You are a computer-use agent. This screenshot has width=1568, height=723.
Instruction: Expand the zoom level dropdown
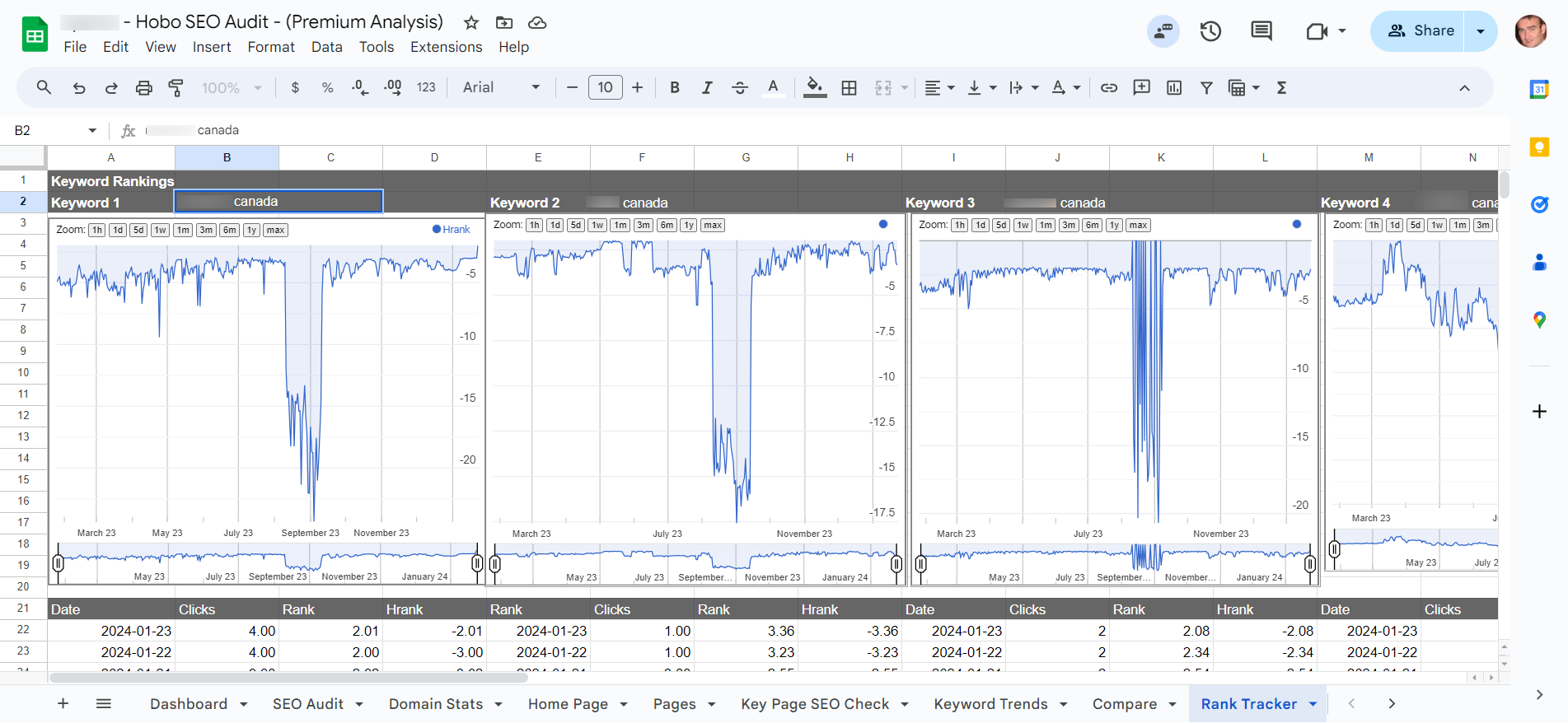click(x=232, y=88)
